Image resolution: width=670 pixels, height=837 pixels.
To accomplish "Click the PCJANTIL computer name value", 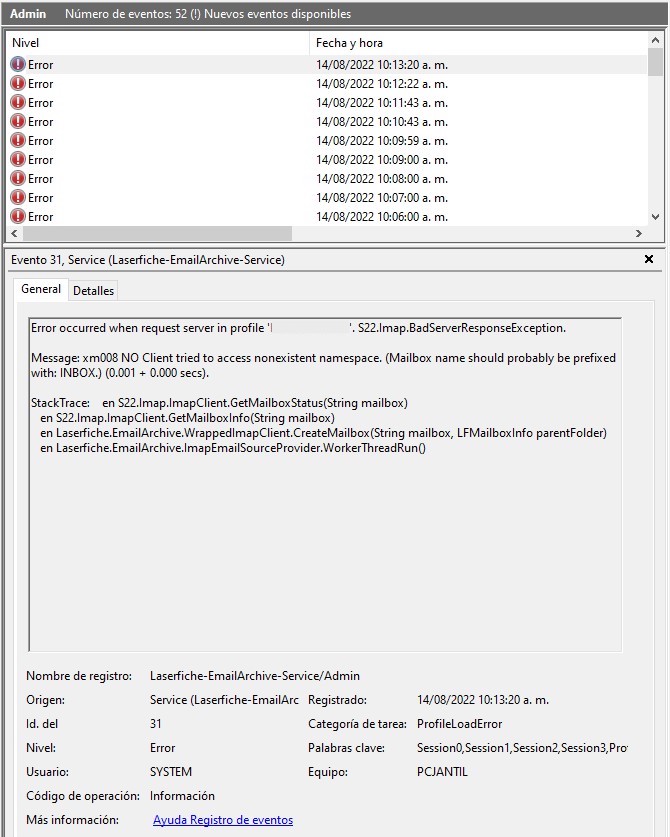I will point(442,772).
